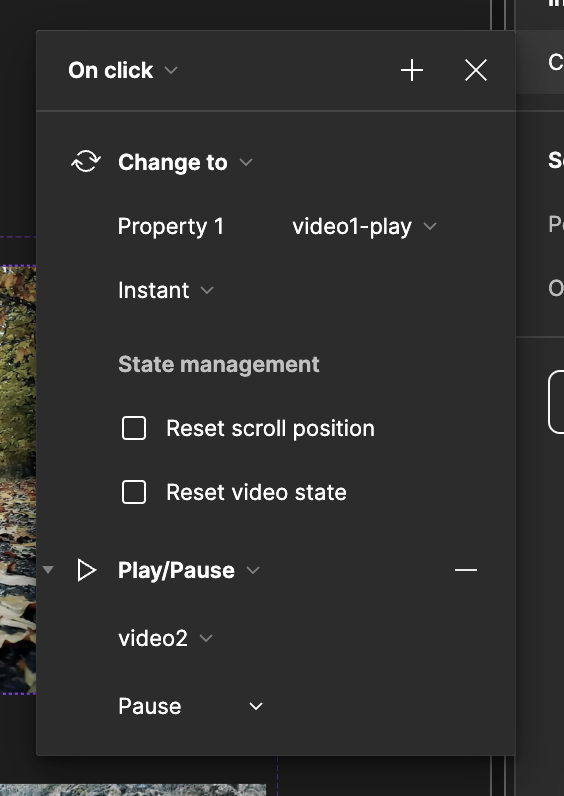Close the On click interaction panel
Screen dimensions: 564x796
[476, 70]
